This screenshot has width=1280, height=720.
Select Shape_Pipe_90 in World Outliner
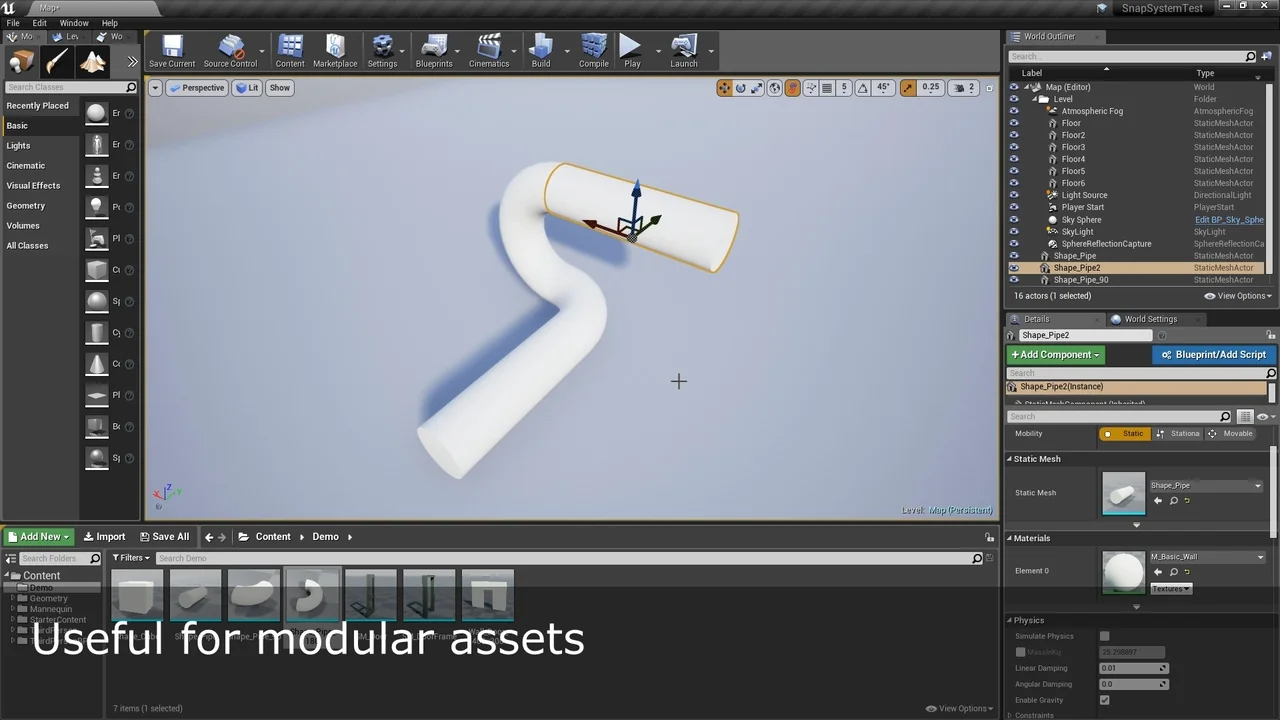(1080, 280)
